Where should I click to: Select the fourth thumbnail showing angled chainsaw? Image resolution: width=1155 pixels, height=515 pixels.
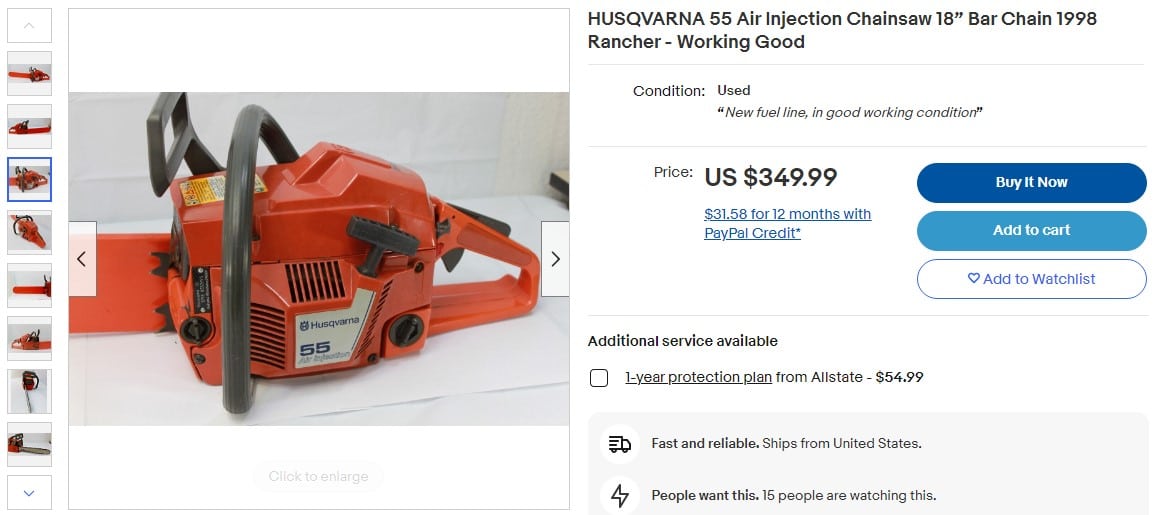[x=29, y=233]
